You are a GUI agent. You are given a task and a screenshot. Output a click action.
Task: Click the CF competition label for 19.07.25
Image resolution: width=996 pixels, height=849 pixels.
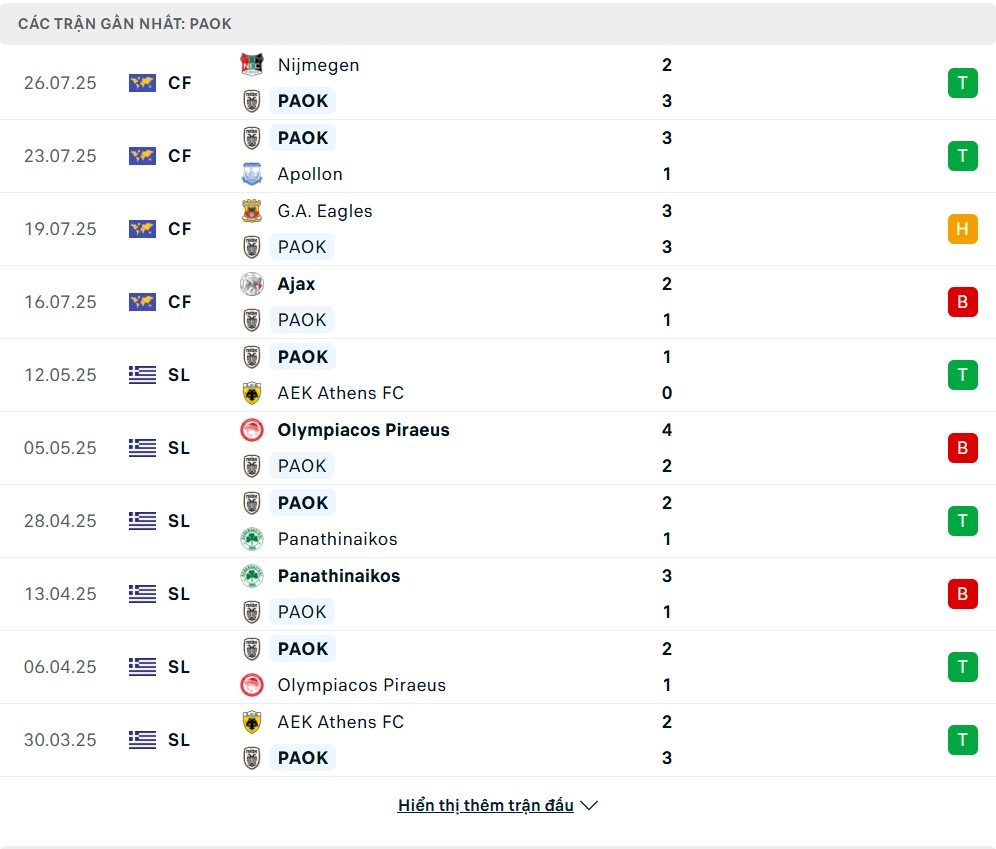tap(180, 229)
